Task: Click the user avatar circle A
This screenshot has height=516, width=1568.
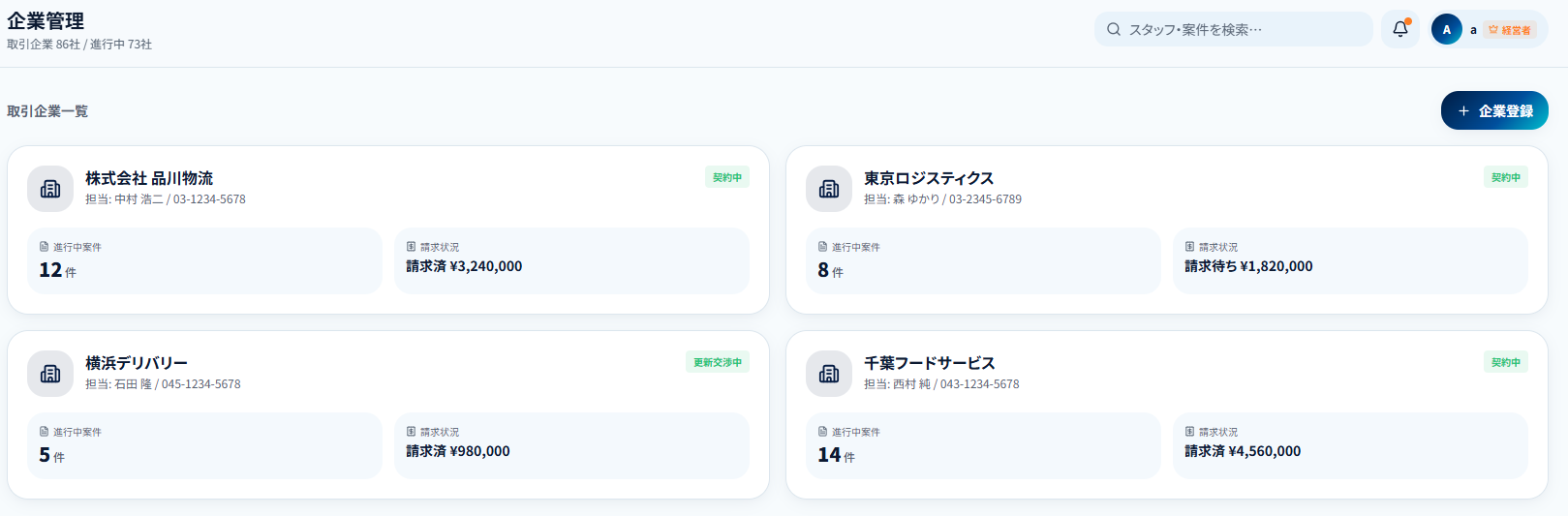Action: (x=1446, y=29)
